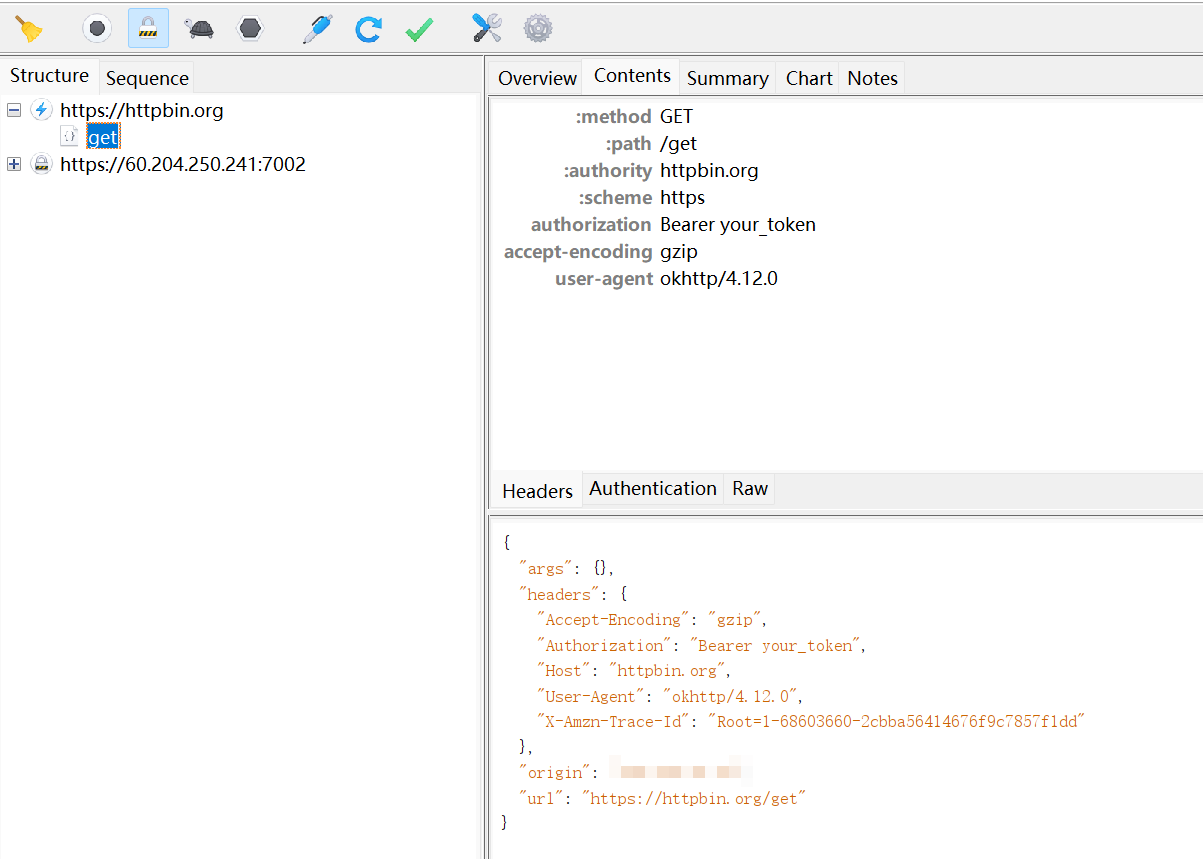
Task: Select the get request item
Action: (103, 137)
